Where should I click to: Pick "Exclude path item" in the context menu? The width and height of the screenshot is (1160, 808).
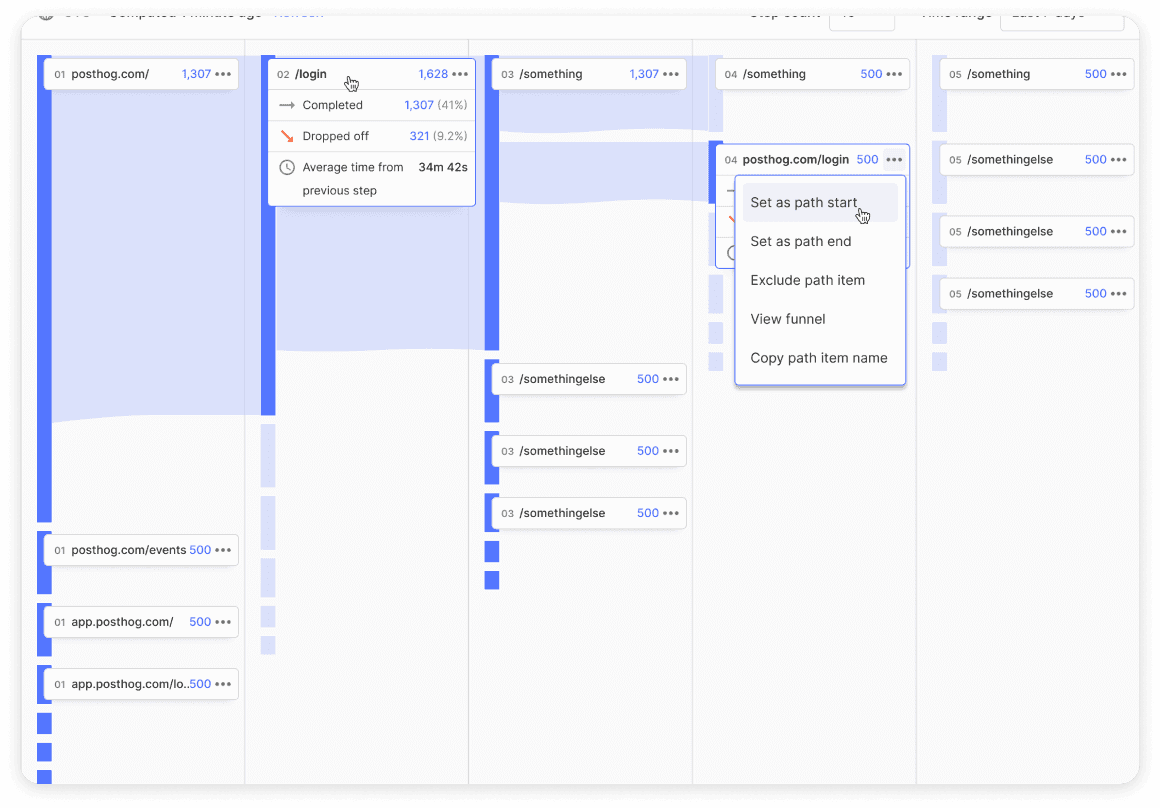click(807, 281)
